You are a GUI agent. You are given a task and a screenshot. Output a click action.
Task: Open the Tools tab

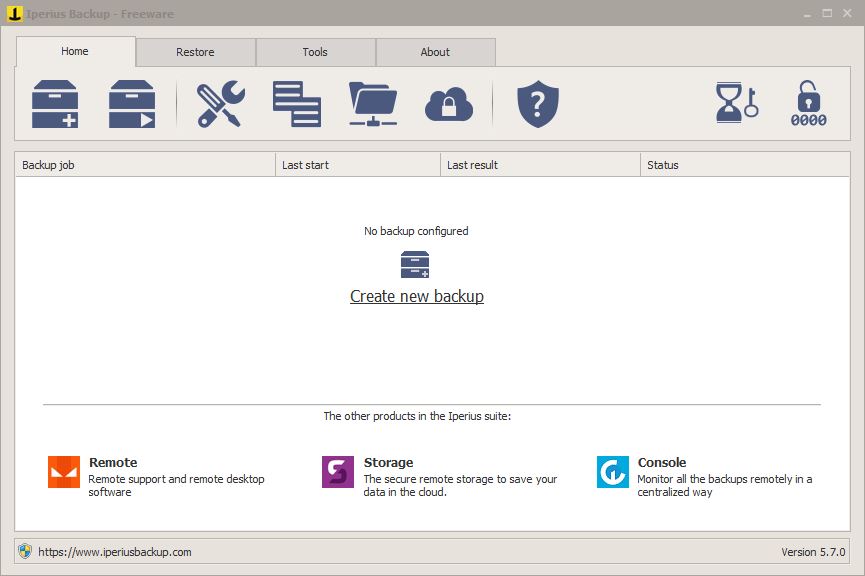(x=316, y=52)
